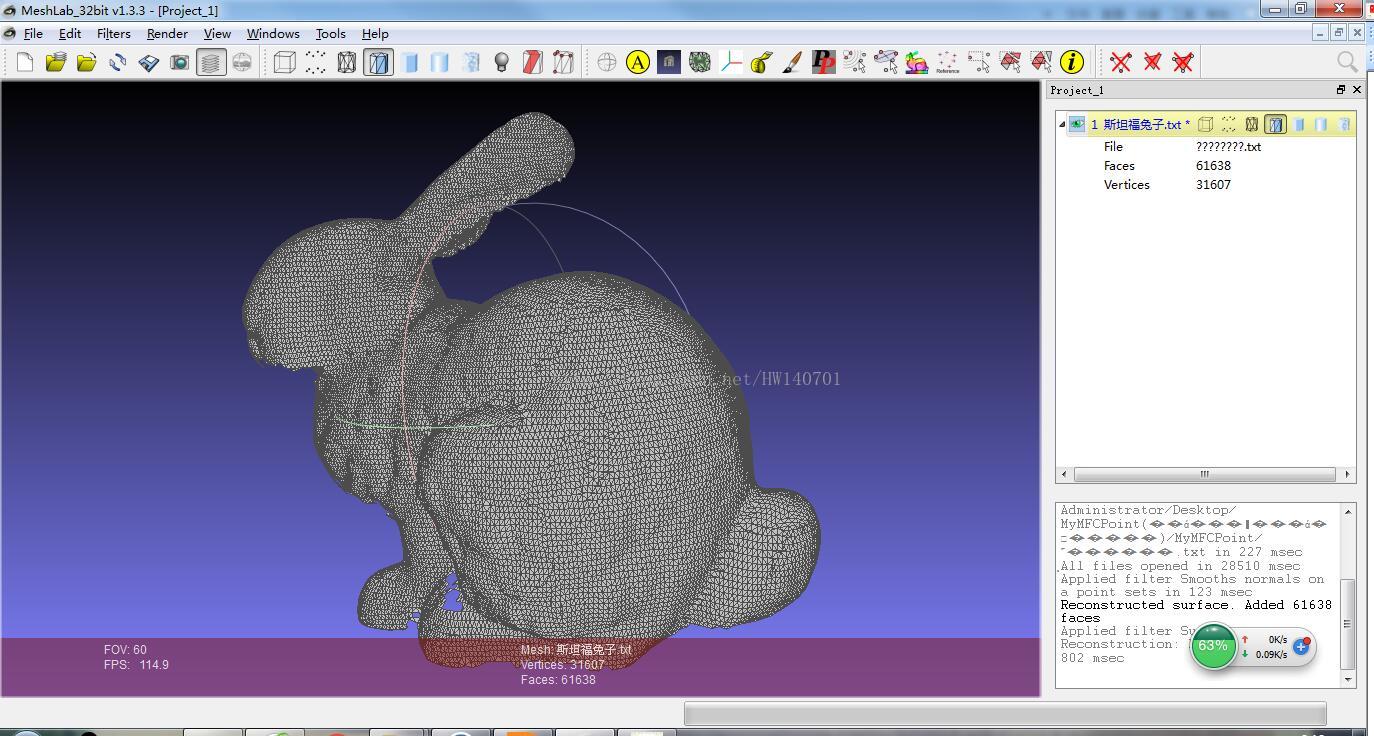Toggle selected-vertex rendering red dots icon
This screenshot has width=1374, height=736.
(564, 62)
